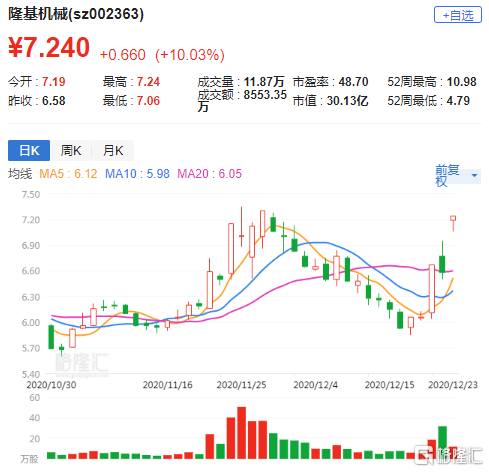The image size is (489, 472).
Task: Click the first green candlestick at 2020/10/30
Action: click(51, 337)
